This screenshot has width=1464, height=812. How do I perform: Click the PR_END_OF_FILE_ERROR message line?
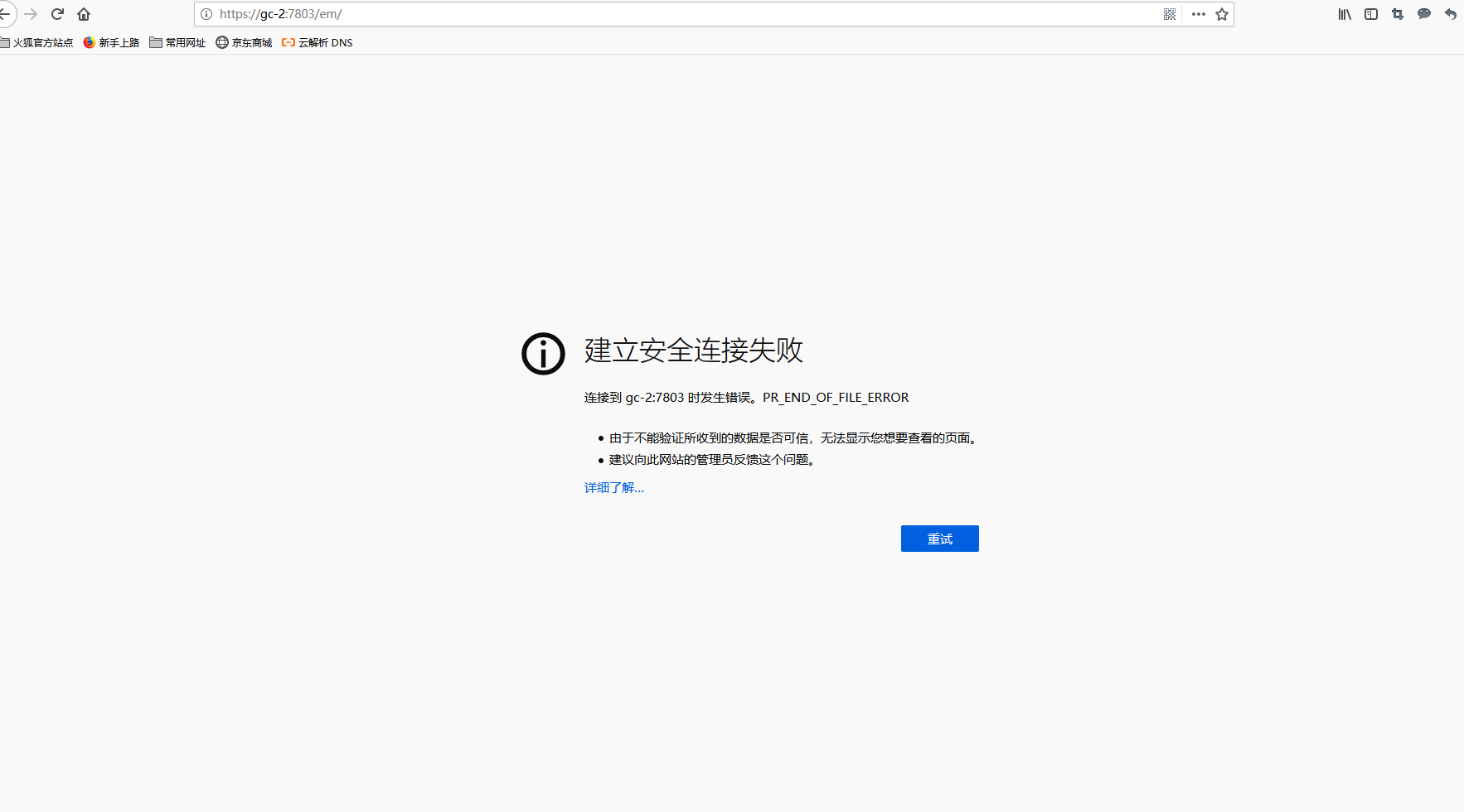[x=747, y=398]
